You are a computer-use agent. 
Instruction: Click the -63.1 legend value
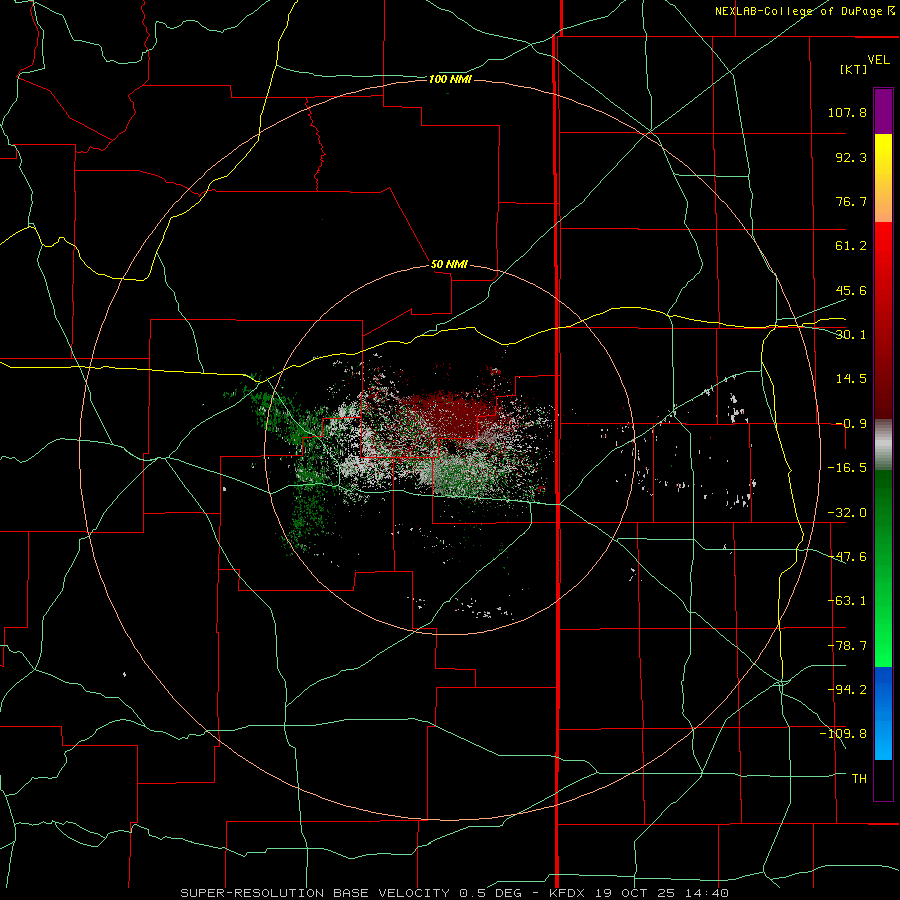pyautogui.click(x=847, y=601)
